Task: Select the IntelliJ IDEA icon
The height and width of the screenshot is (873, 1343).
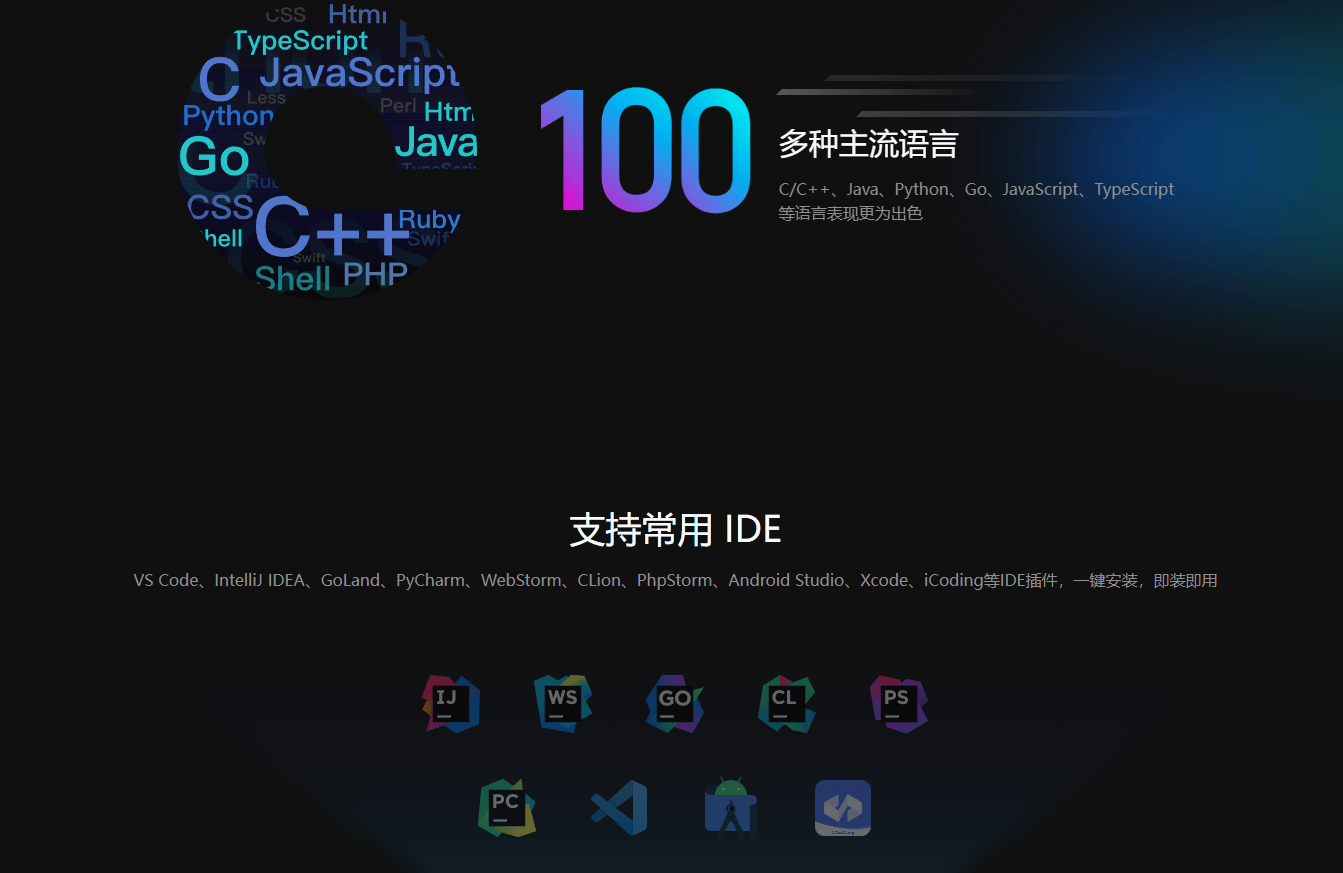Action: point(450,703)
